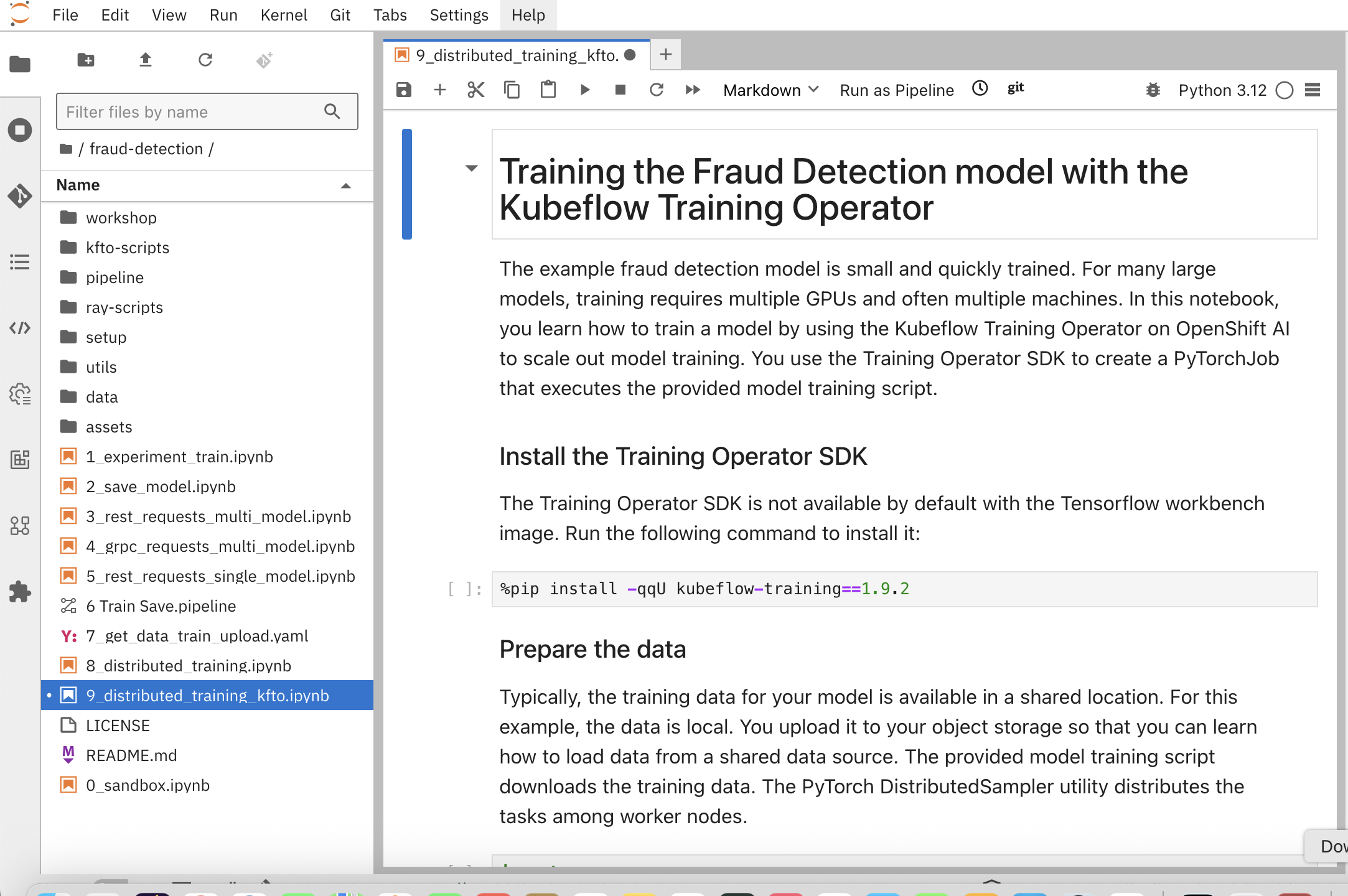This screenshot has width=1348, height=896.
Task: Paste cell from clipboard
Action: click(x=548, y=90)
